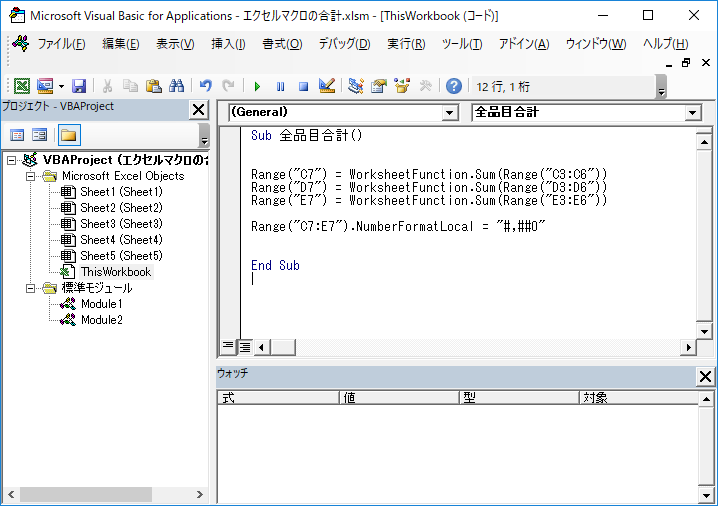Restore the inner code window
Screen dimensions: 718x506
pyautogui.click(x=686, y=63)
